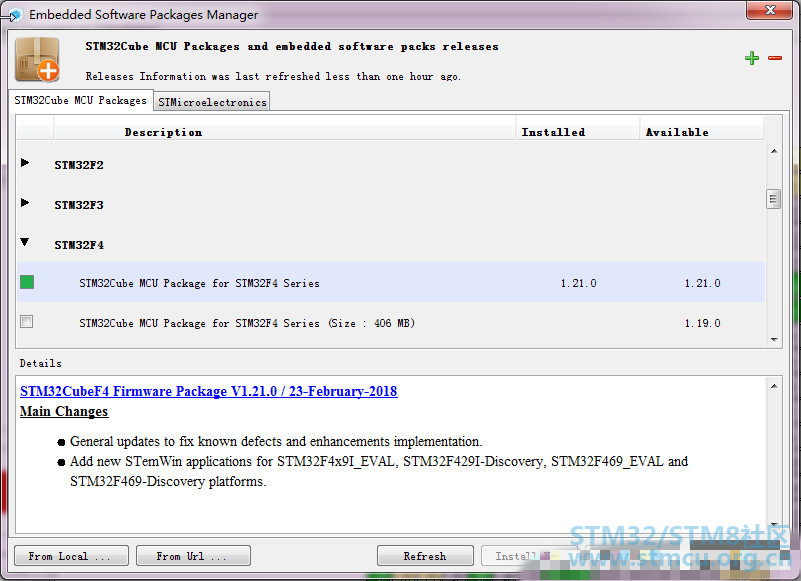
Task: Click the application icon in the title bar
Action: pyautogui.click(x=15, y=15)
